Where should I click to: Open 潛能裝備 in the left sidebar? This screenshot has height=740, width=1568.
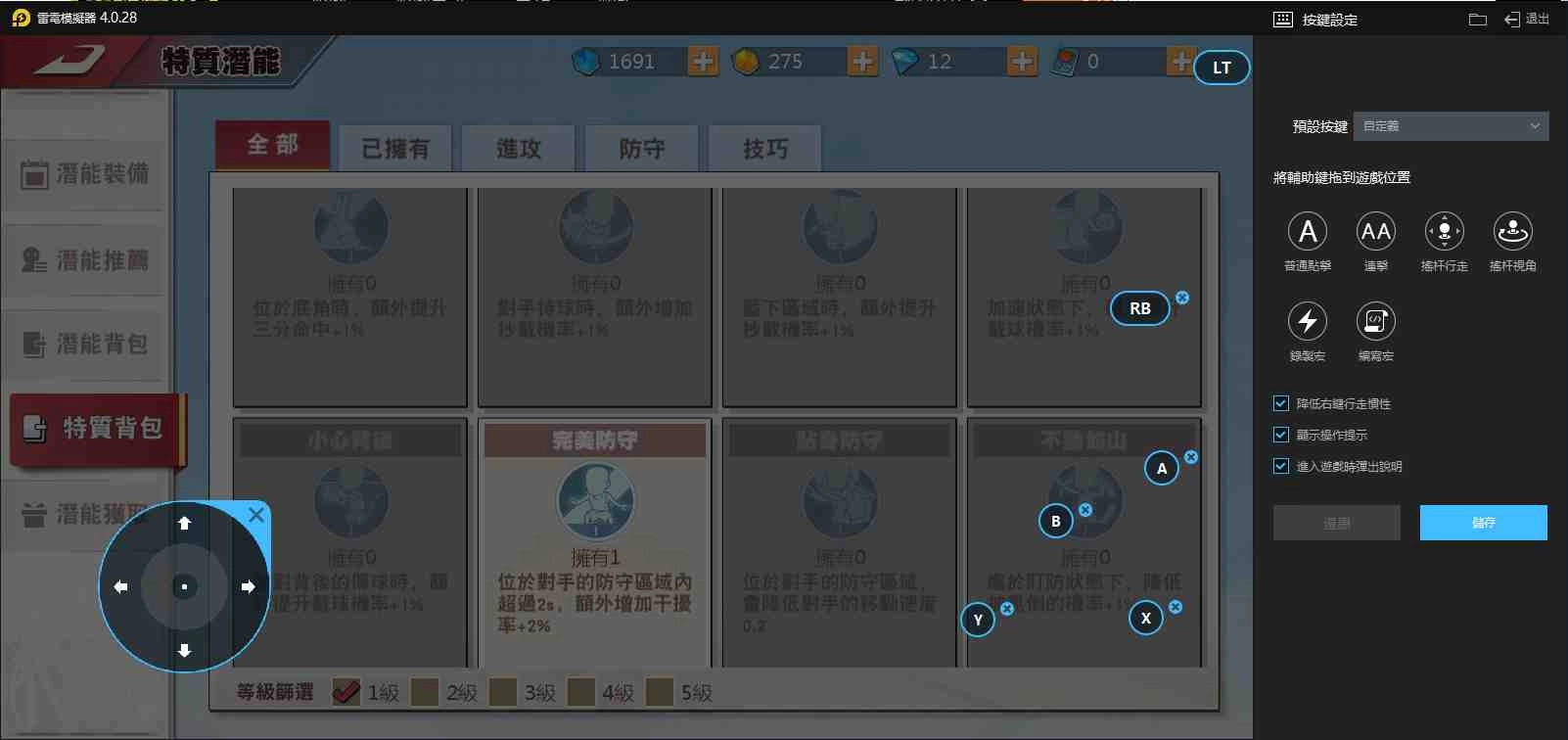(85, 174)
